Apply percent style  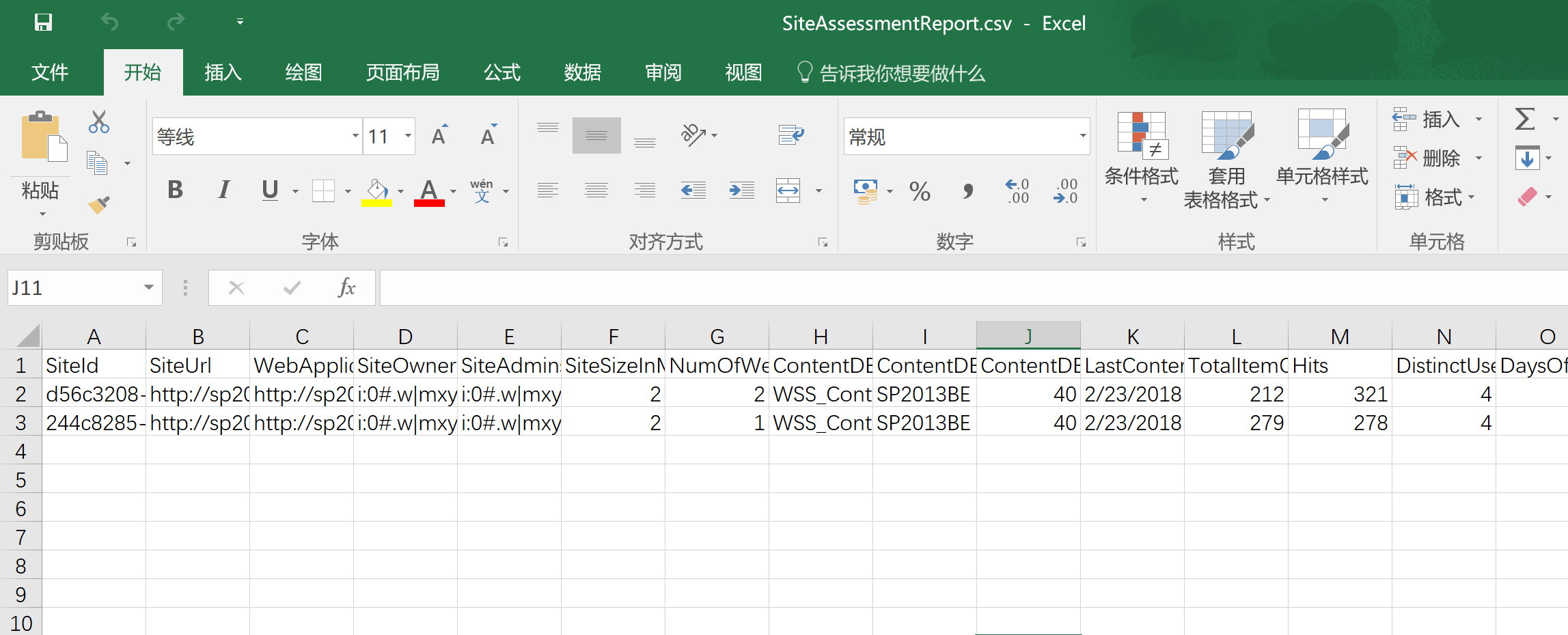920,191
